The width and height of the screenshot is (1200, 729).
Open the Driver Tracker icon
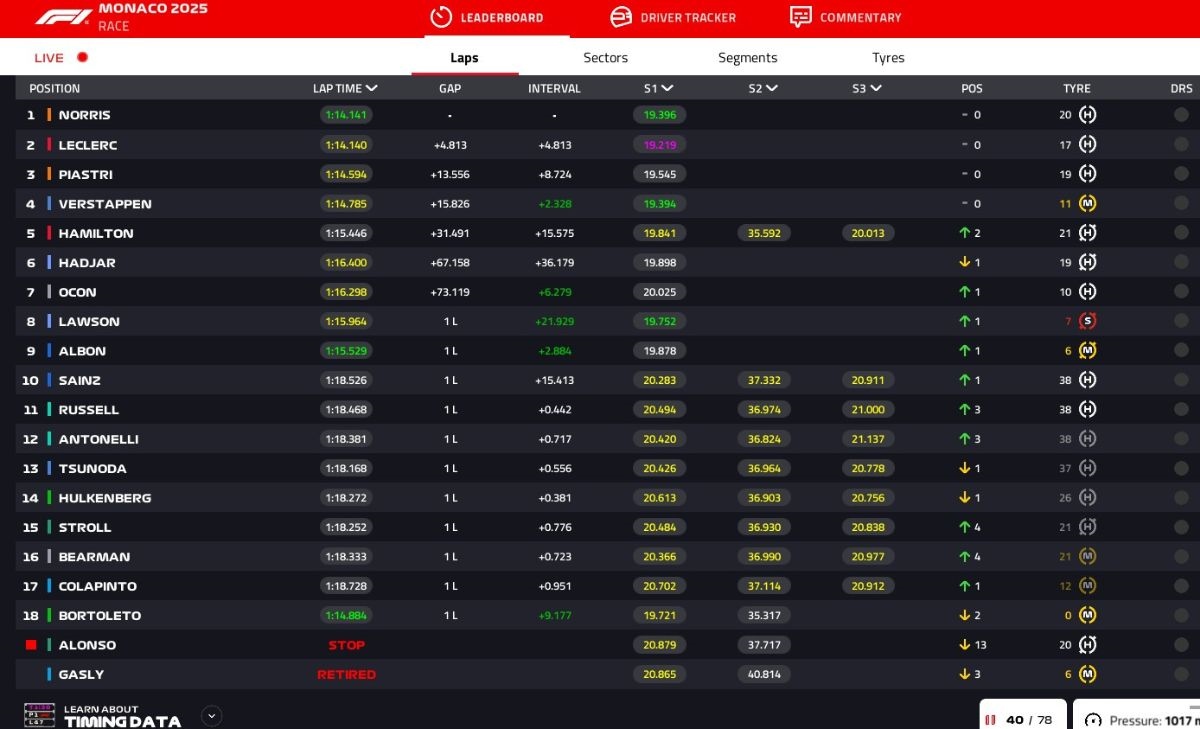(621, 17)
